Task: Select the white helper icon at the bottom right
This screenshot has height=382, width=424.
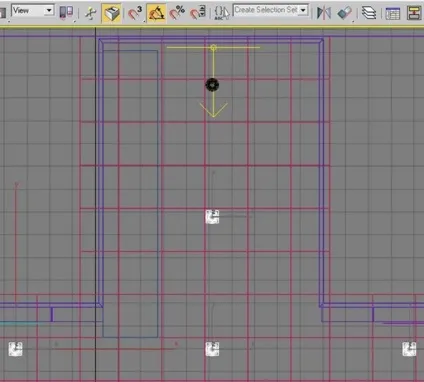Action: (x=409, y=349)
